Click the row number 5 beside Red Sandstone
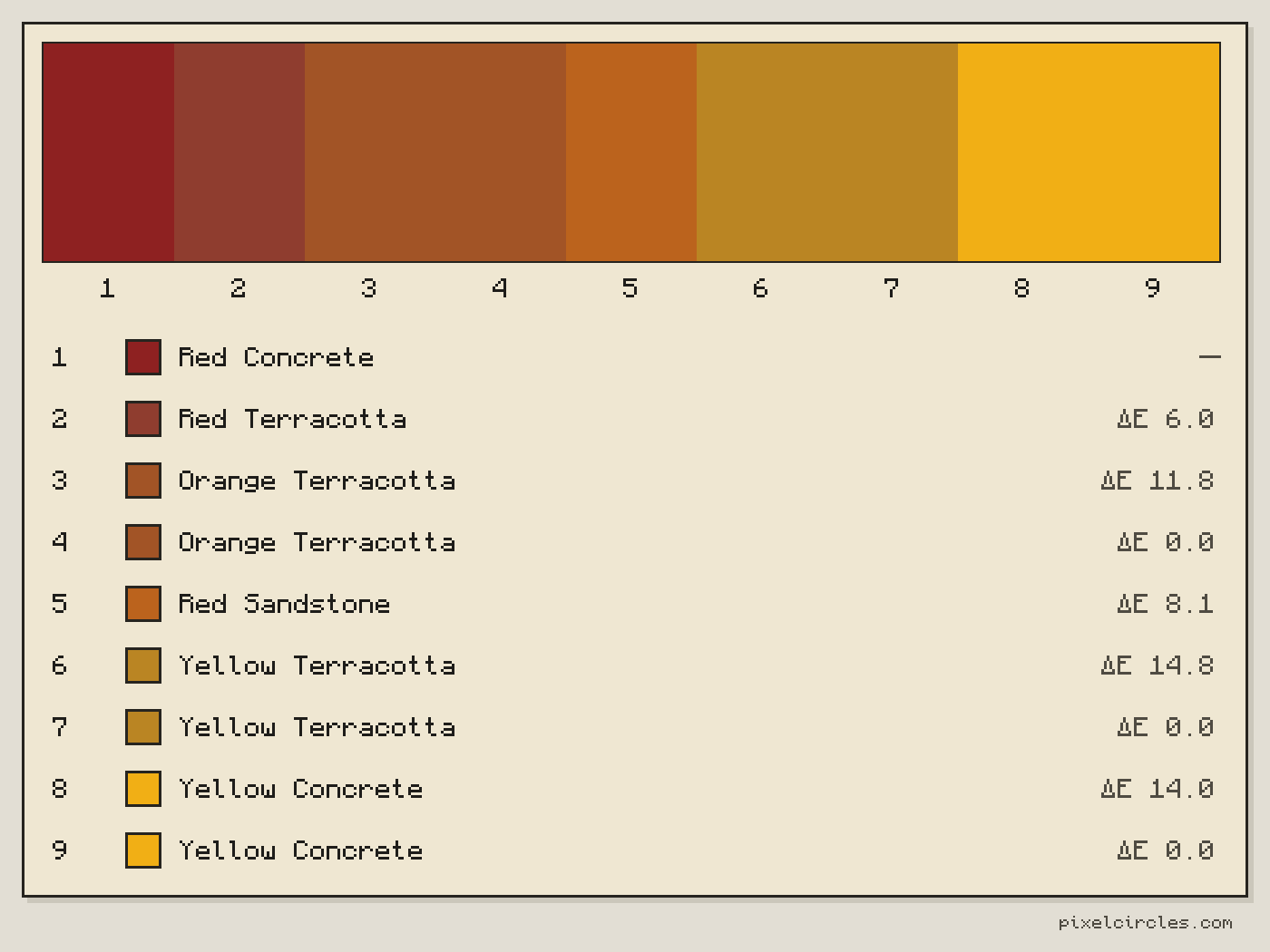 pos(60,604)
